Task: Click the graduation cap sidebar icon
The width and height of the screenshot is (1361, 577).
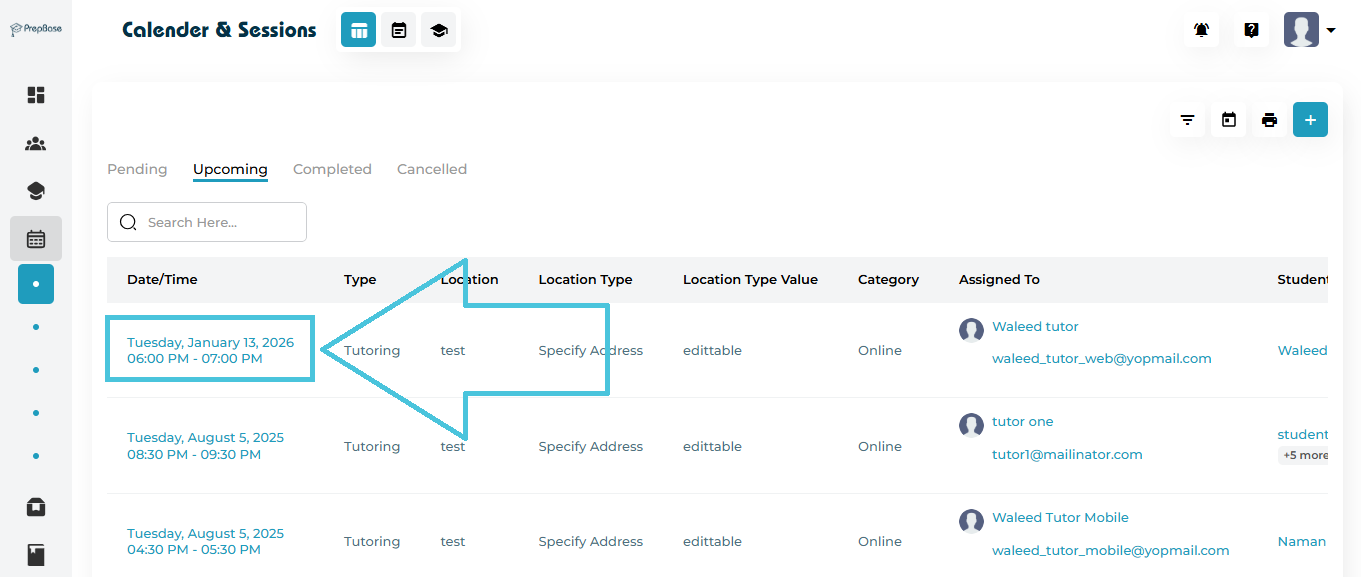Action: (36, 191)
